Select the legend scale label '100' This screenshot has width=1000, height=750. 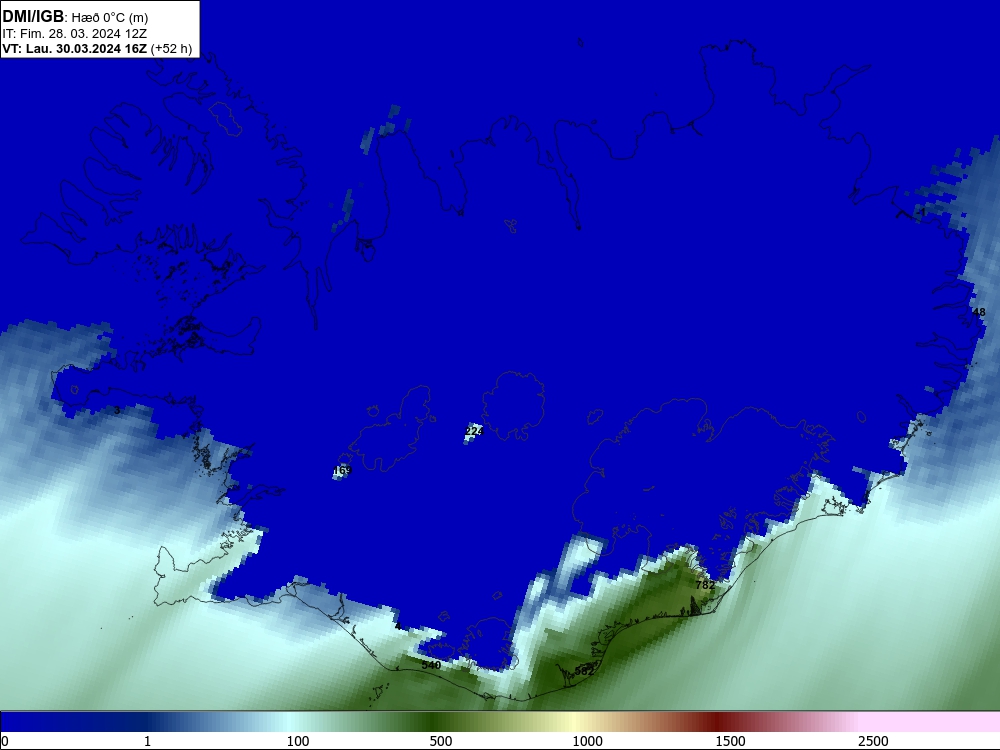pos(298,741)
